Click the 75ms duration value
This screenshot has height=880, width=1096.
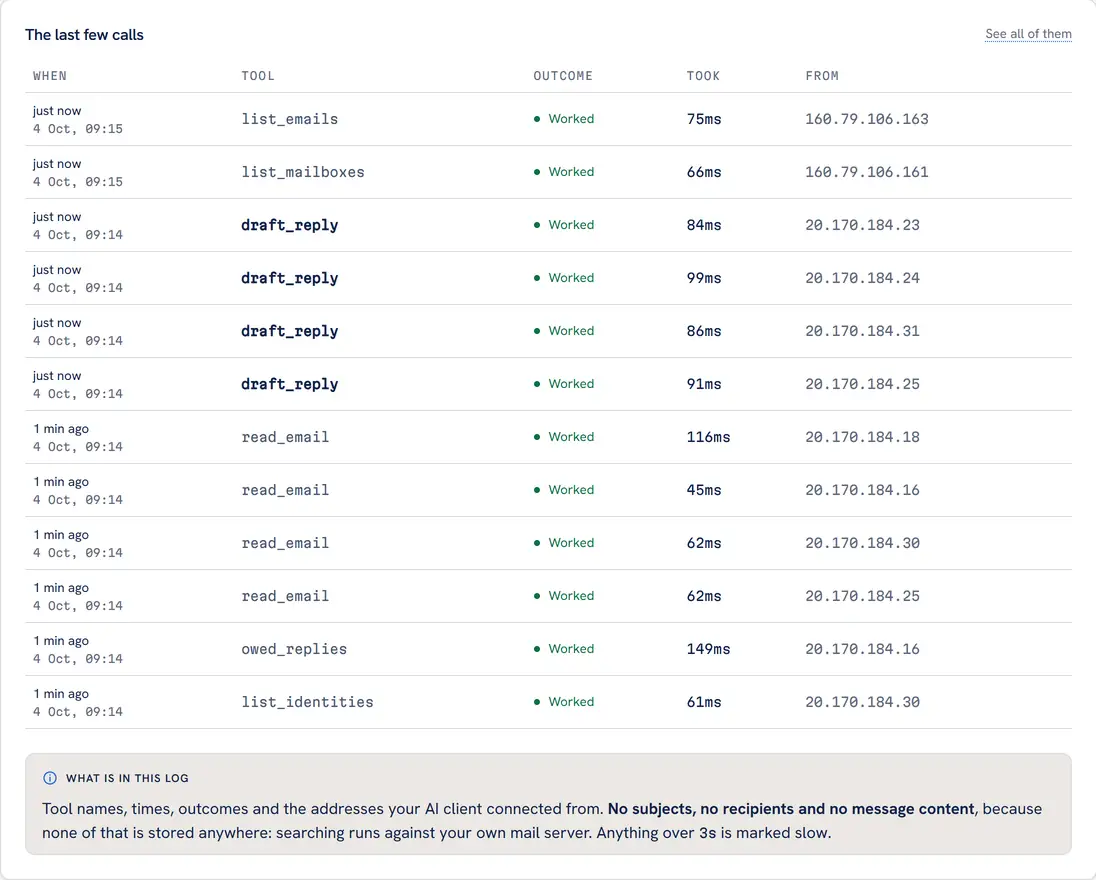[x=703, y=119]
